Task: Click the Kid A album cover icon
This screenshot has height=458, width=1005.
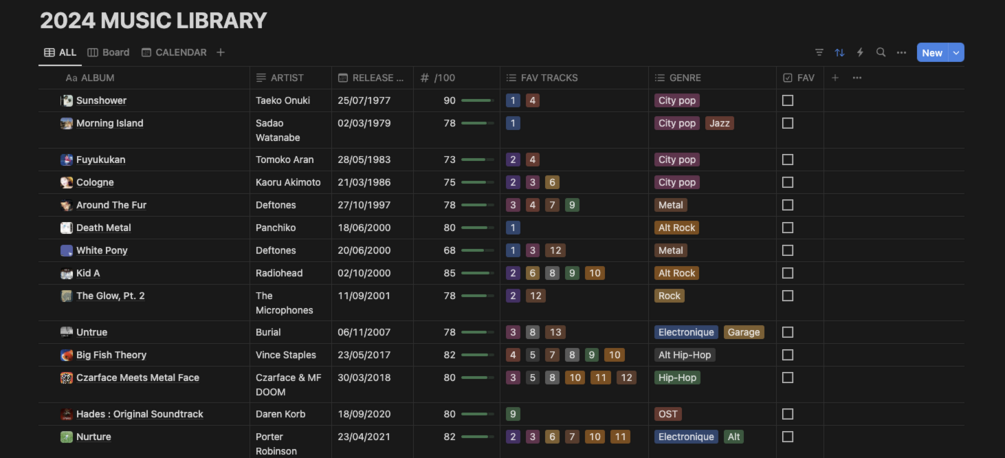Action: tap(67, 274)
